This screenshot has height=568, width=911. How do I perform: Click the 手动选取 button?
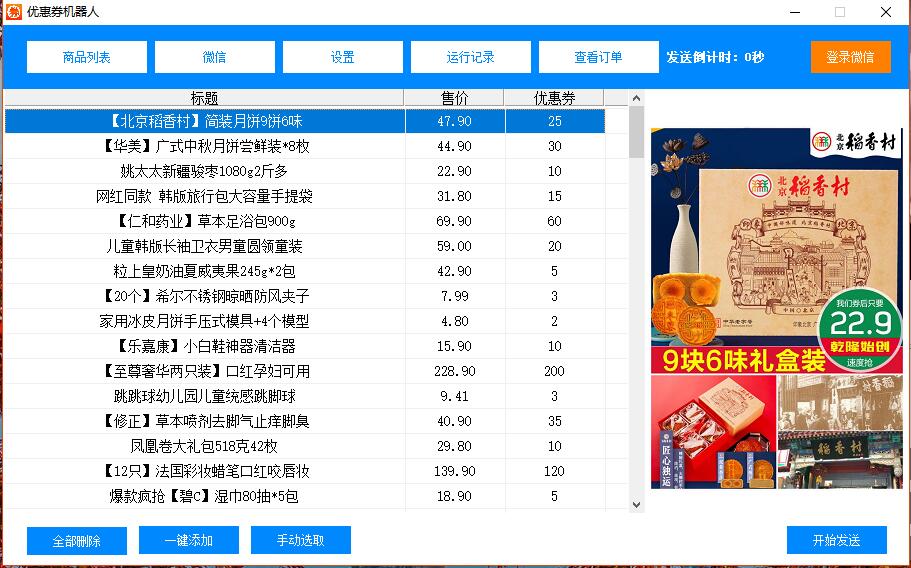coord(300,540)
